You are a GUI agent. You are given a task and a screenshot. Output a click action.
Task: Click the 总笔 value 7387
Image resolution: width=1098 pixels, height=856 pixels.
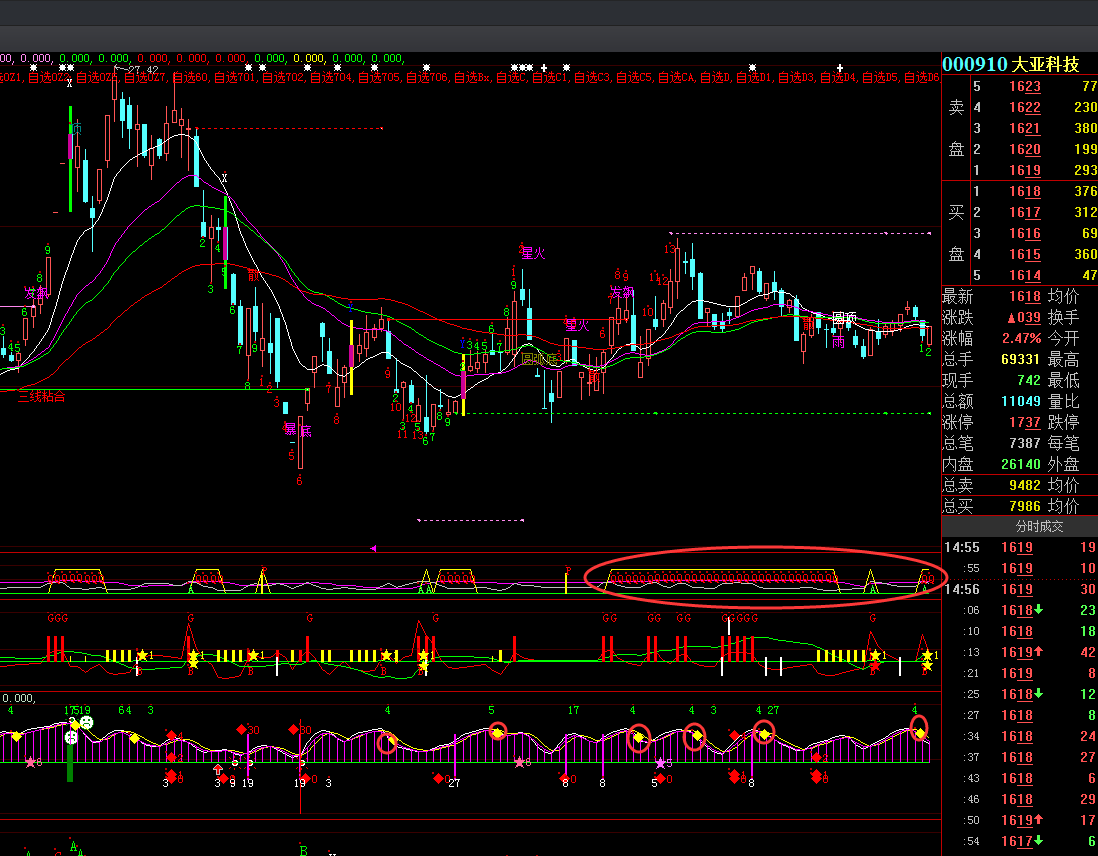(1024, 443)
